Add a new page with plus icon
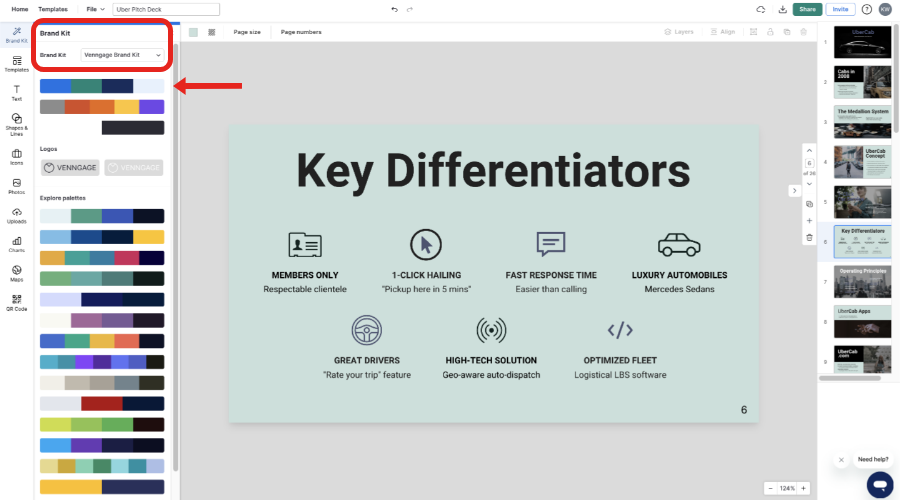This screenshot has height=500, width=900. tap(809, 220)
